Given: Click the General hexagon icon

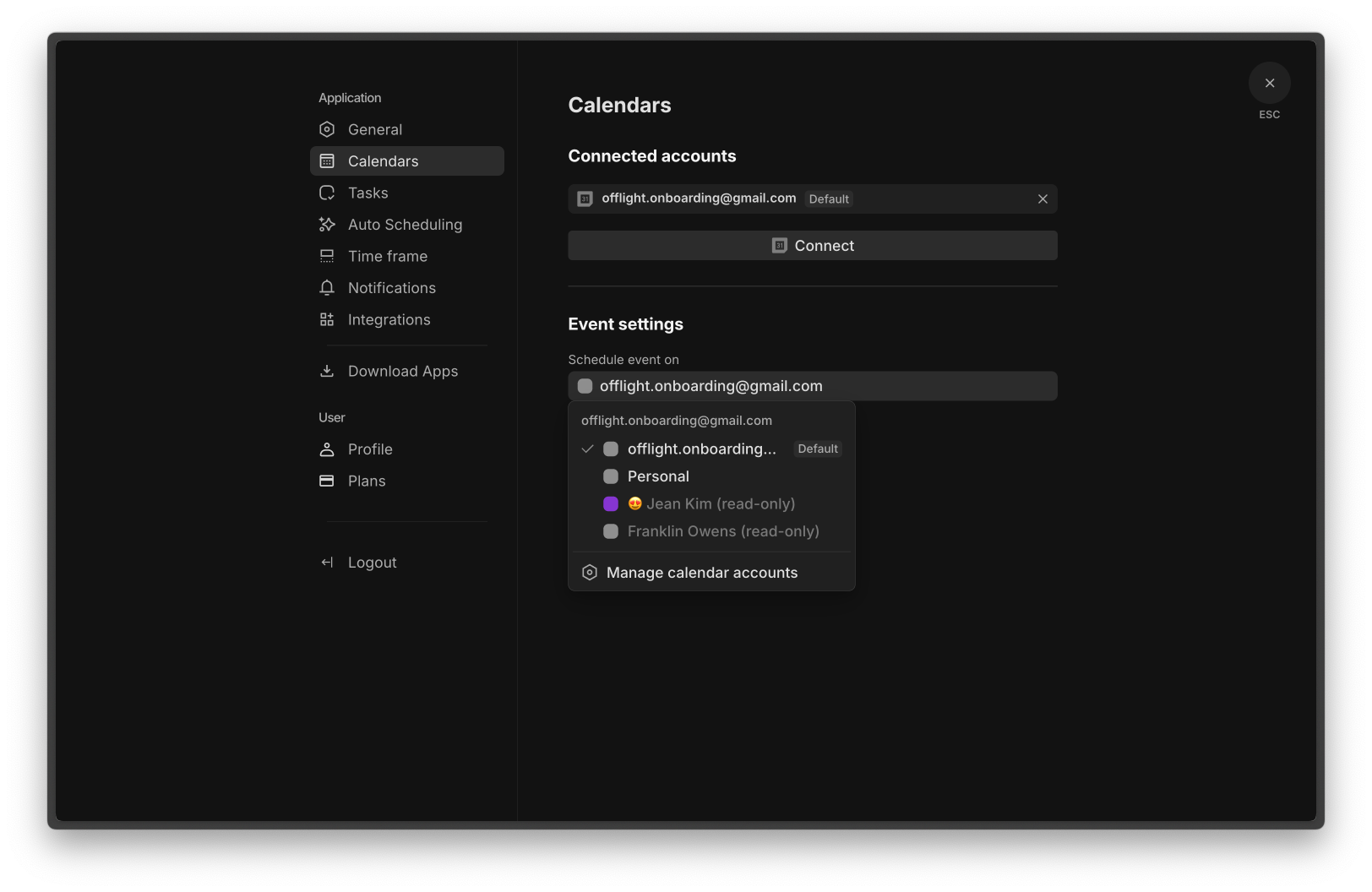Looking at the screenshot, I should (x=327, y=129).
